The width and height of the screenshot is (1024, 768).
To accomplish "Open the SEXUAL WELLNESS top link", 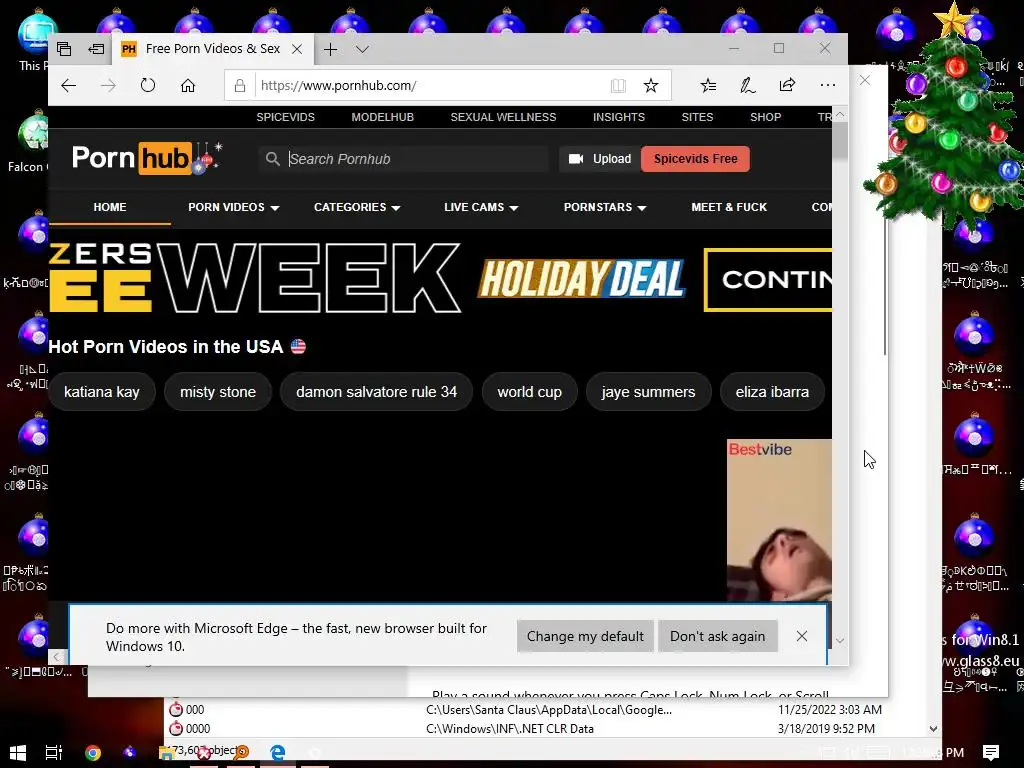I will click(504, 117).
